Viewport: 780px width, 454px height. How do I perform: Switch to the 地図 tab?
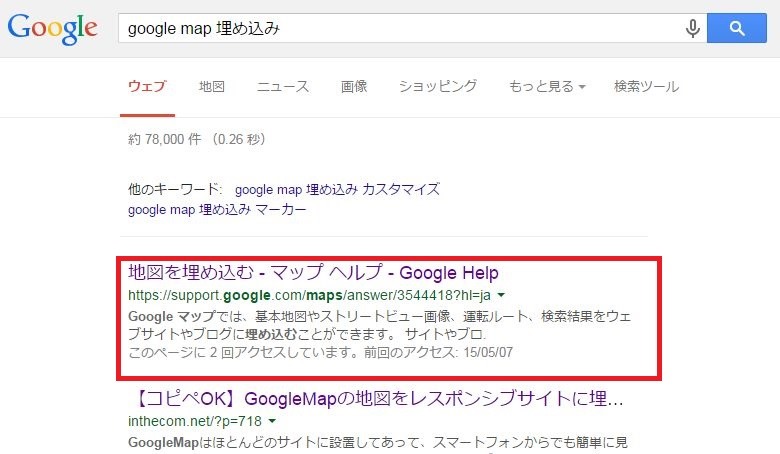(x=212, y=87)
